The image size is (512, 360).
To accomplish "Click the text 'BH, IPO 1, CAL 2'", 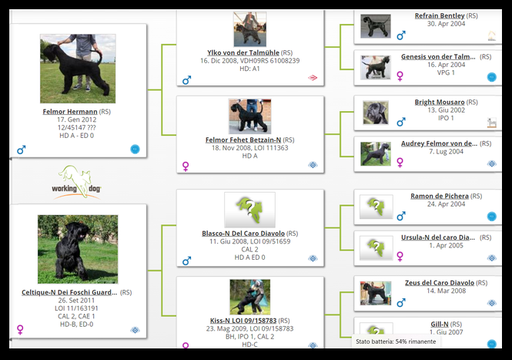I will click(250, 337).
